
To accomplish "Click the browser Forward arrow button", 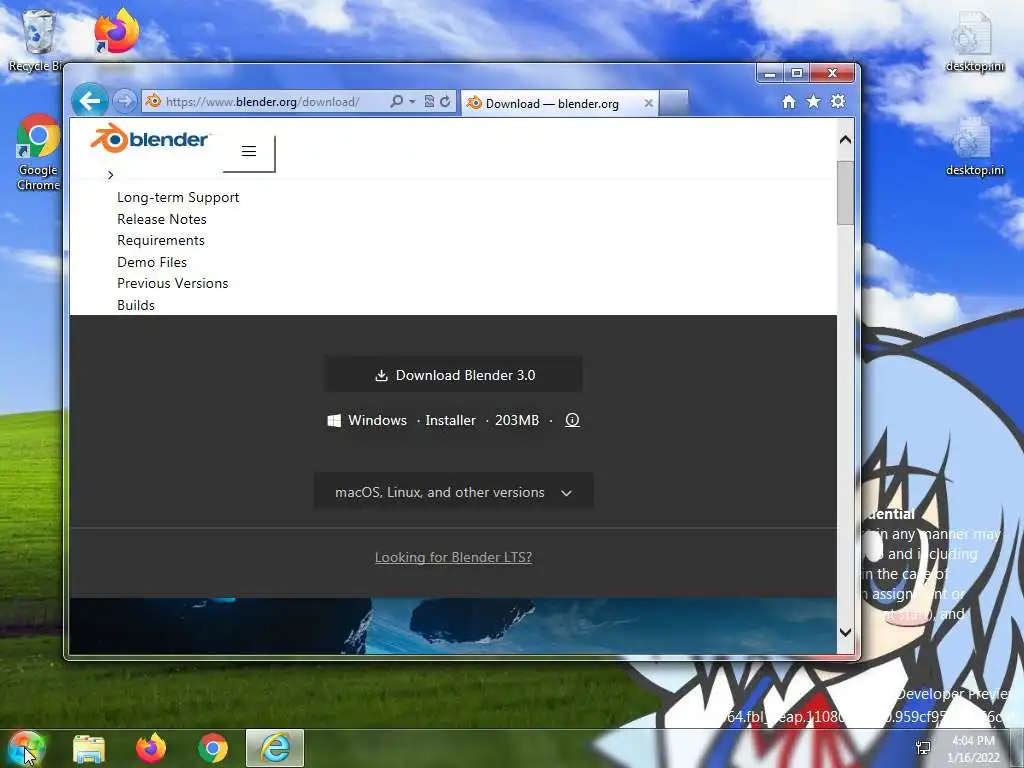I will pos(124,101).
